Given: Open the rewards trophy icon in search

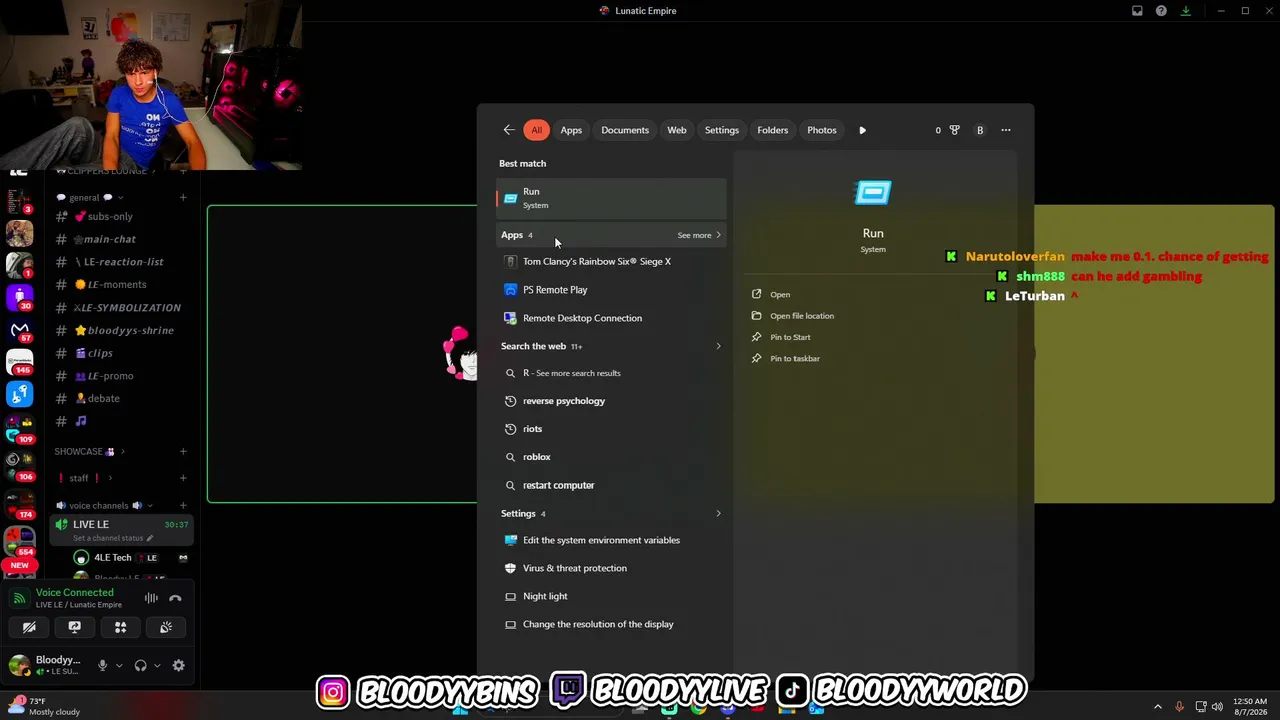Looking at the screenshot, I should [954, 130].
